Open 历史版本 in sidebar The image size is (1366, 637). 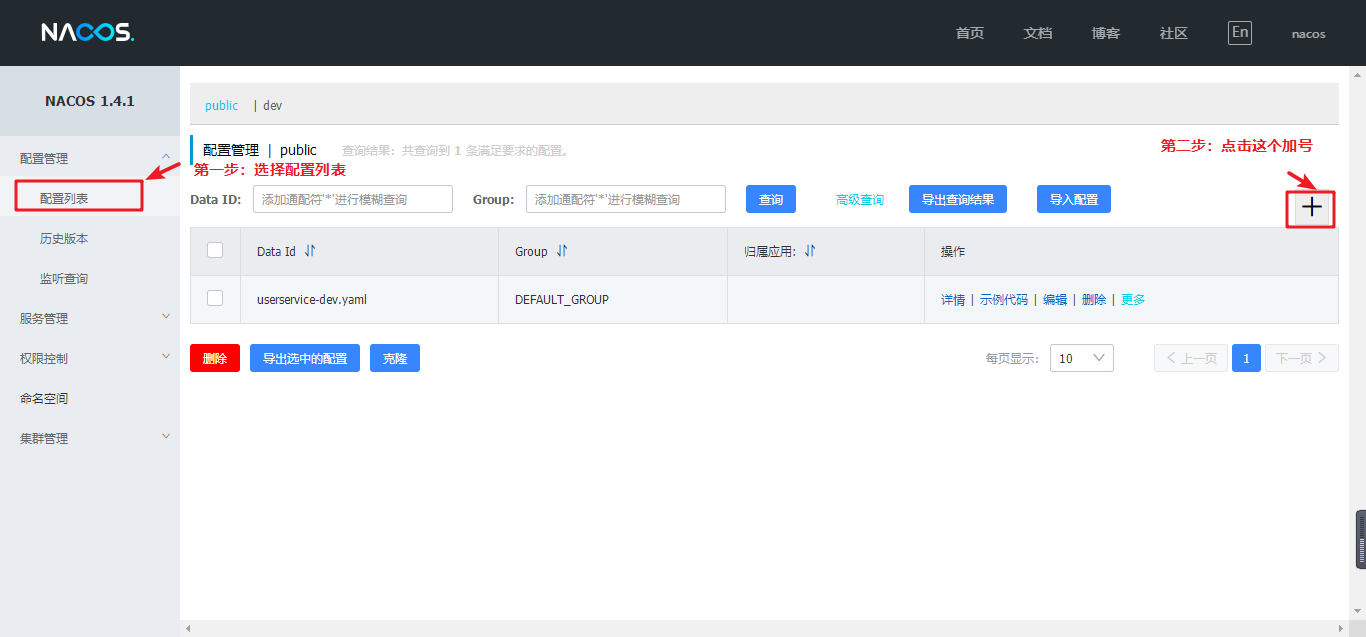[x=64, y=238]
